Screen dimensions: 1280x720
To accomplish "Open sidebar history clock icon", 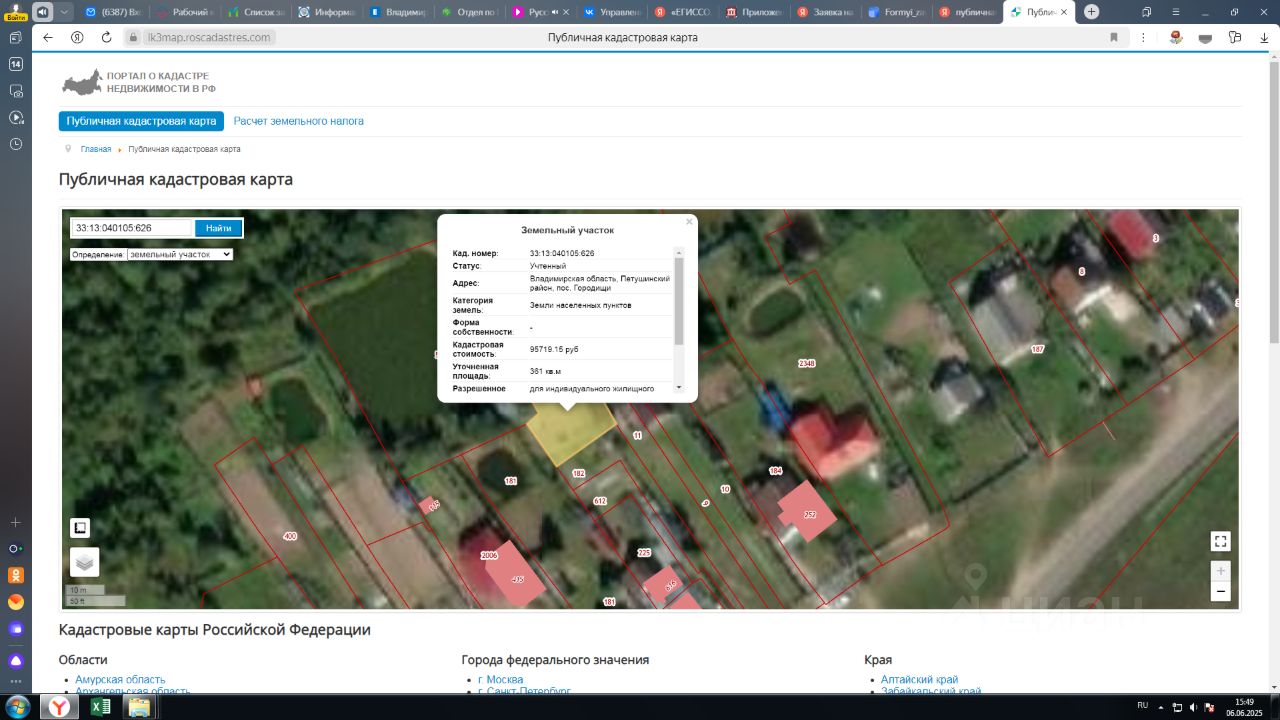I will (16, 144).
